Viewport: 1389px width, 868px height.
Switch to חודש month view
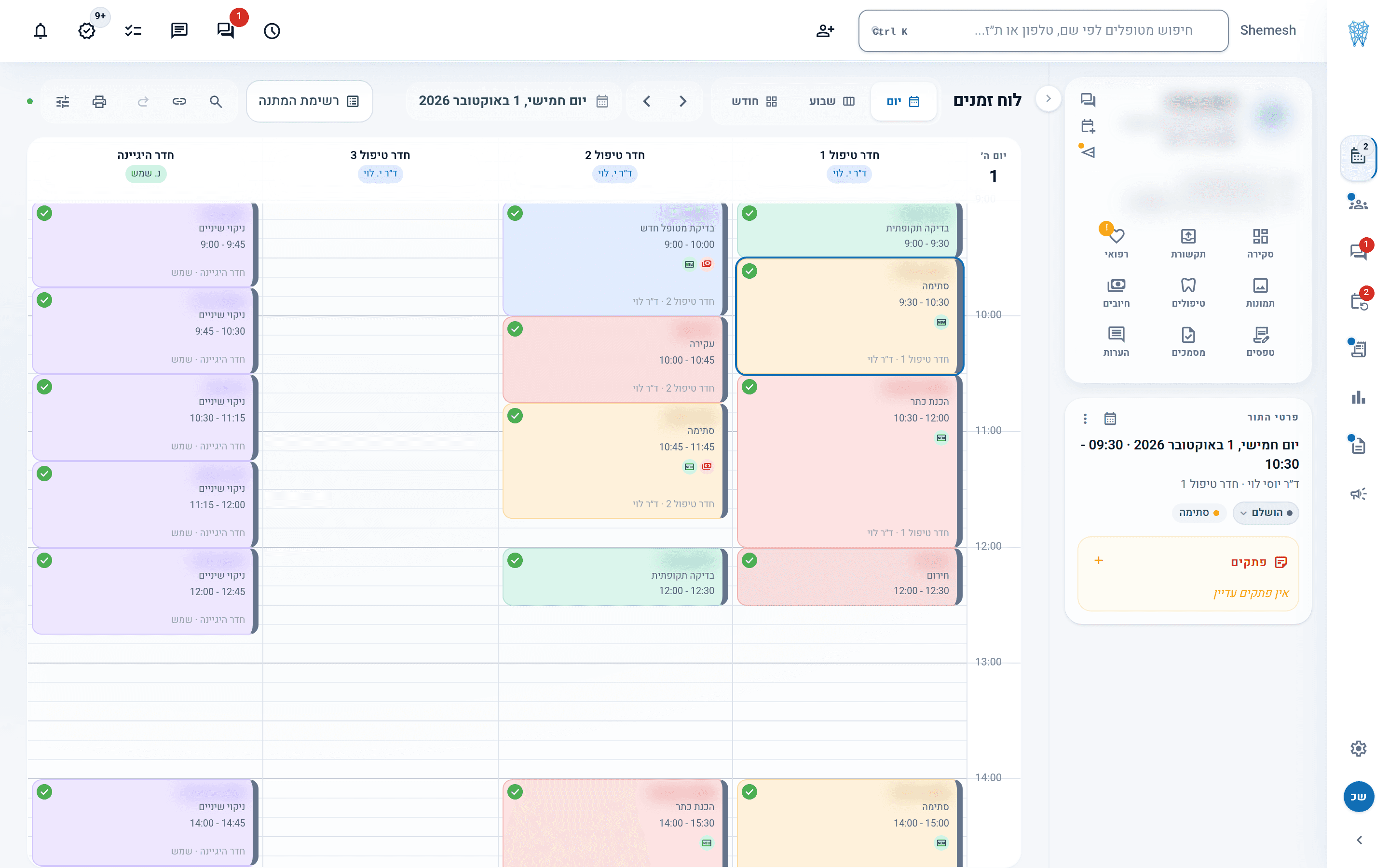point(754,101)
